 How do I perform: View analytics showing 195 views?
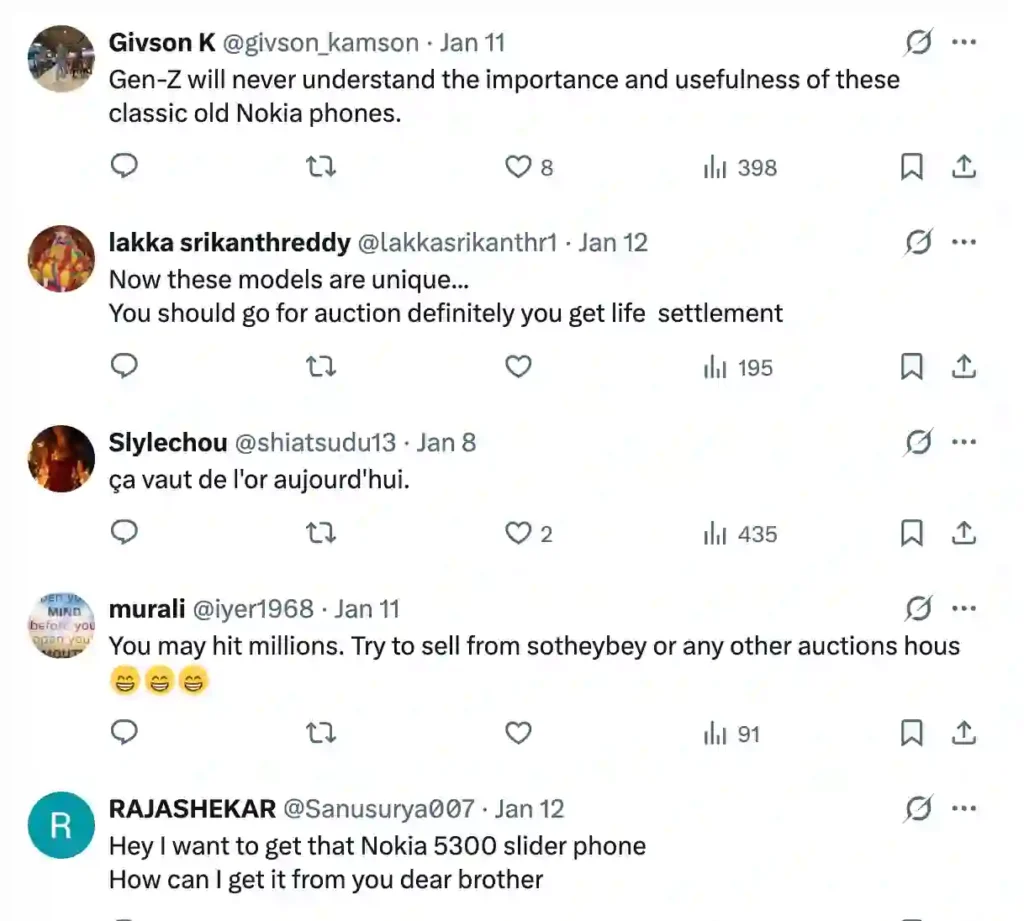[738, 367]
